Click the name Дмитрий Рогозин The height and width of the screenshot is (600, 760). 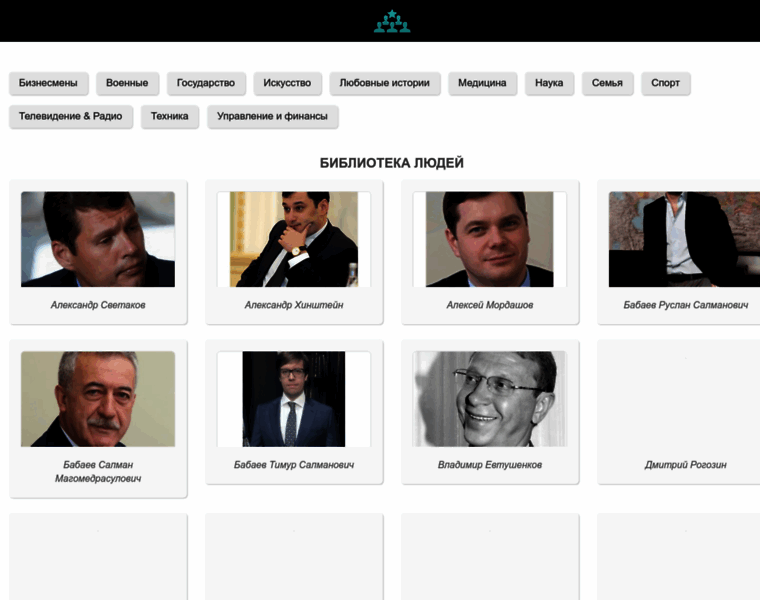pyautogui.click(x=685, y=465)
